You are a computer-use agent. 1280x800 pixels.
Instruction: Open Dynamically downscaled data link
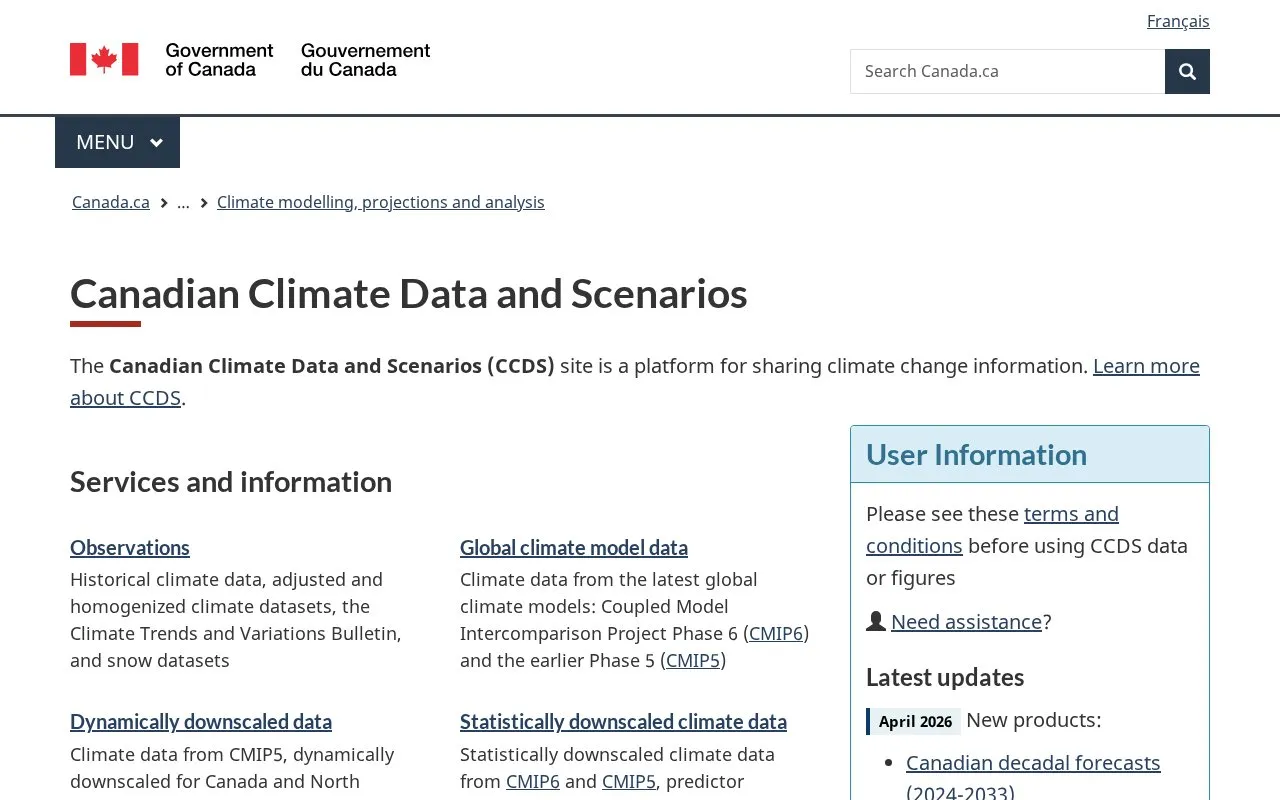[201, 721]
